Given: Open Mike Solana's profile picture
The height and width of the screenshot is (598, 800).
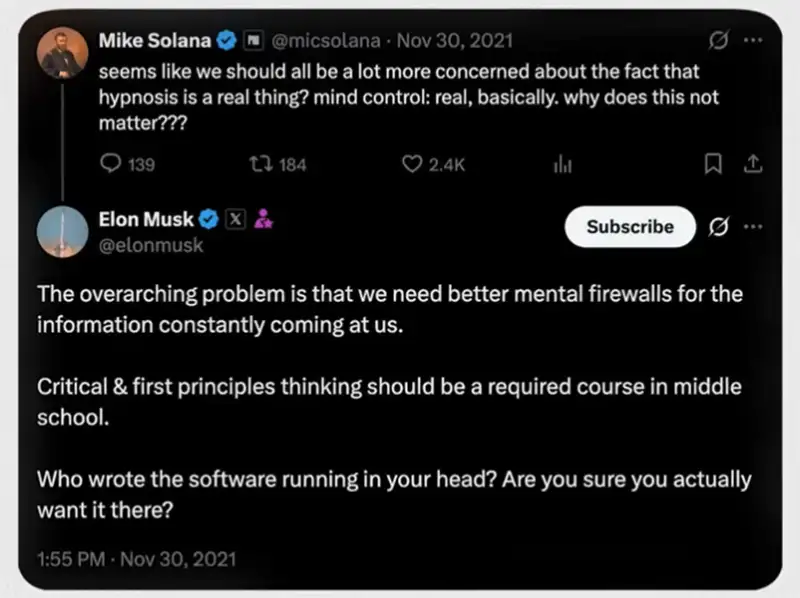Looking at the screenshot, I should (63, 55).
